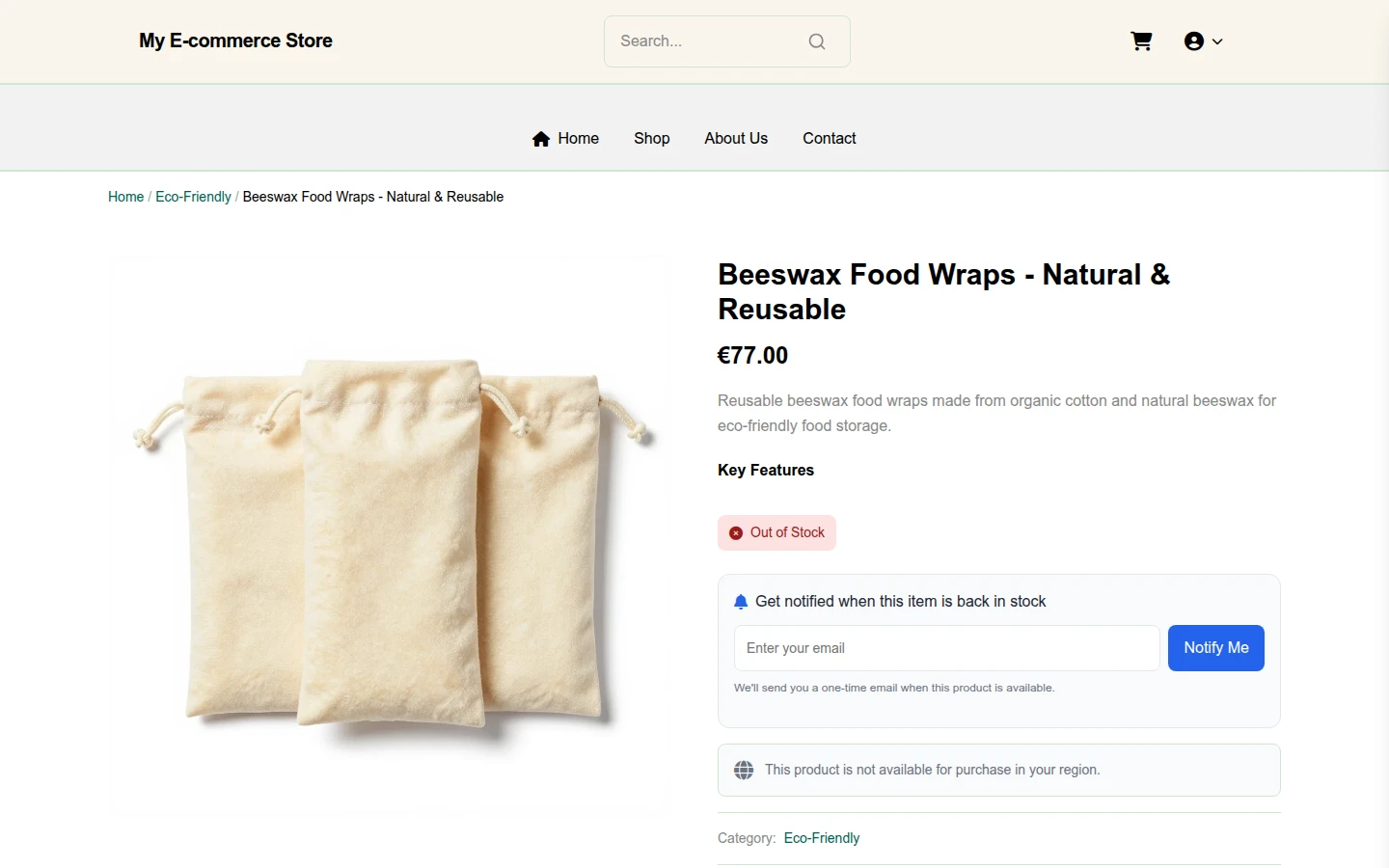Click the back in stock notification heading
The width and height of the screenshot is (1389, 868).
pos(900,602)
